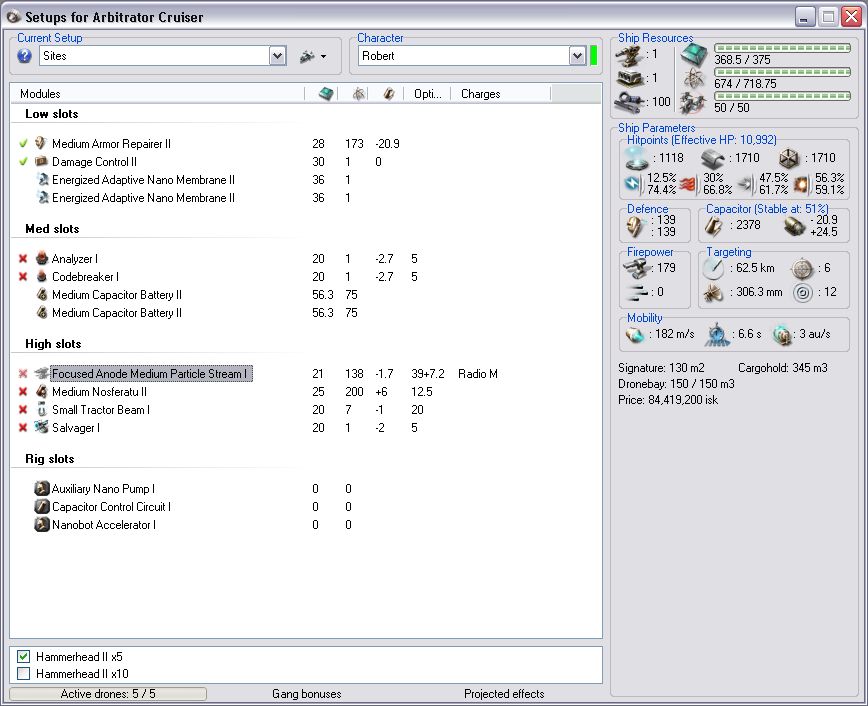The height and width of the screenshot is (706, 868).
Task: Click the CPU usage bar 368.5 / 375
Action: 782,48
